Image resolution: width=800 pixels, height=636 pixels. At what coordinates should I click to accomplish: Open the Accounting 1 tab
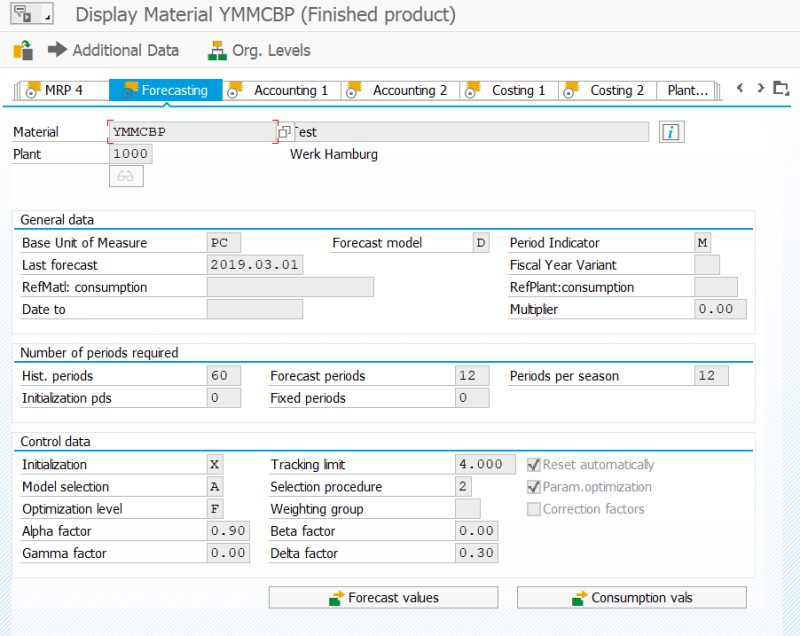click(282, 90)
